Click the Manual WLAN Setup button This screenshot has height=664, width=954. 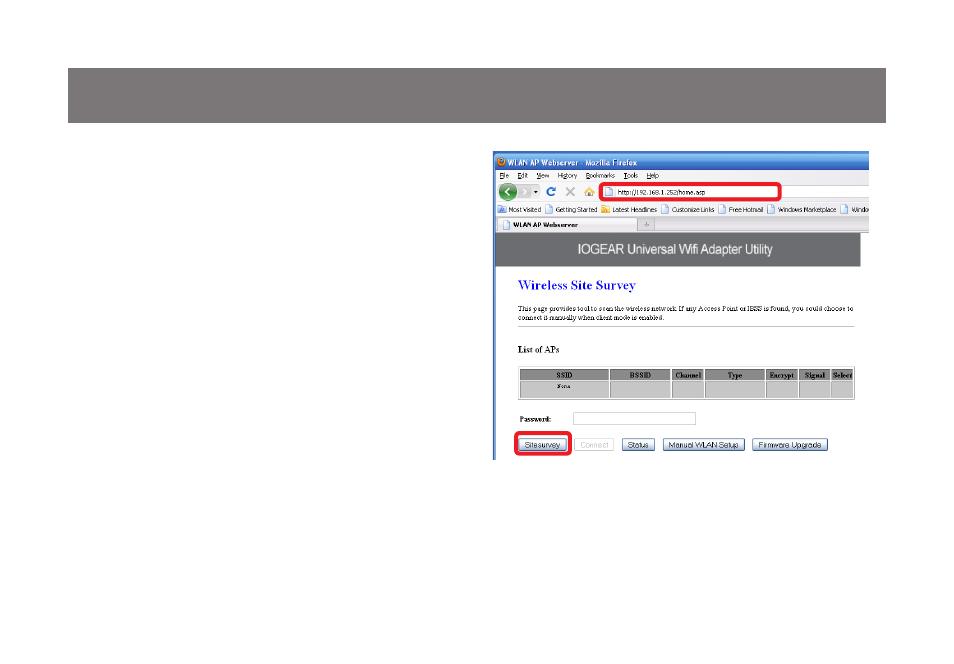[x=703, y=445]
